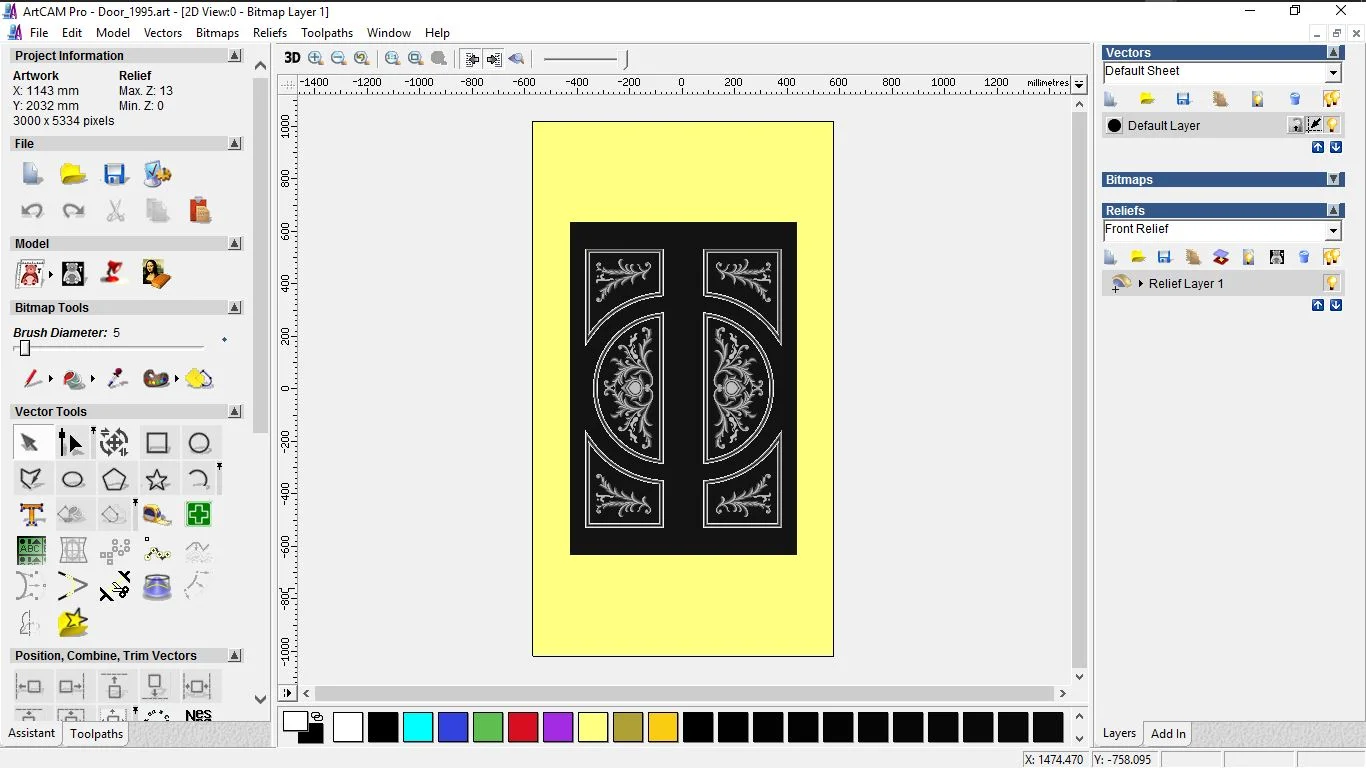Viewport: 1366px width, 768px height.
Task: Select the Polygon creation tool
Action: [x=115, y=478]
